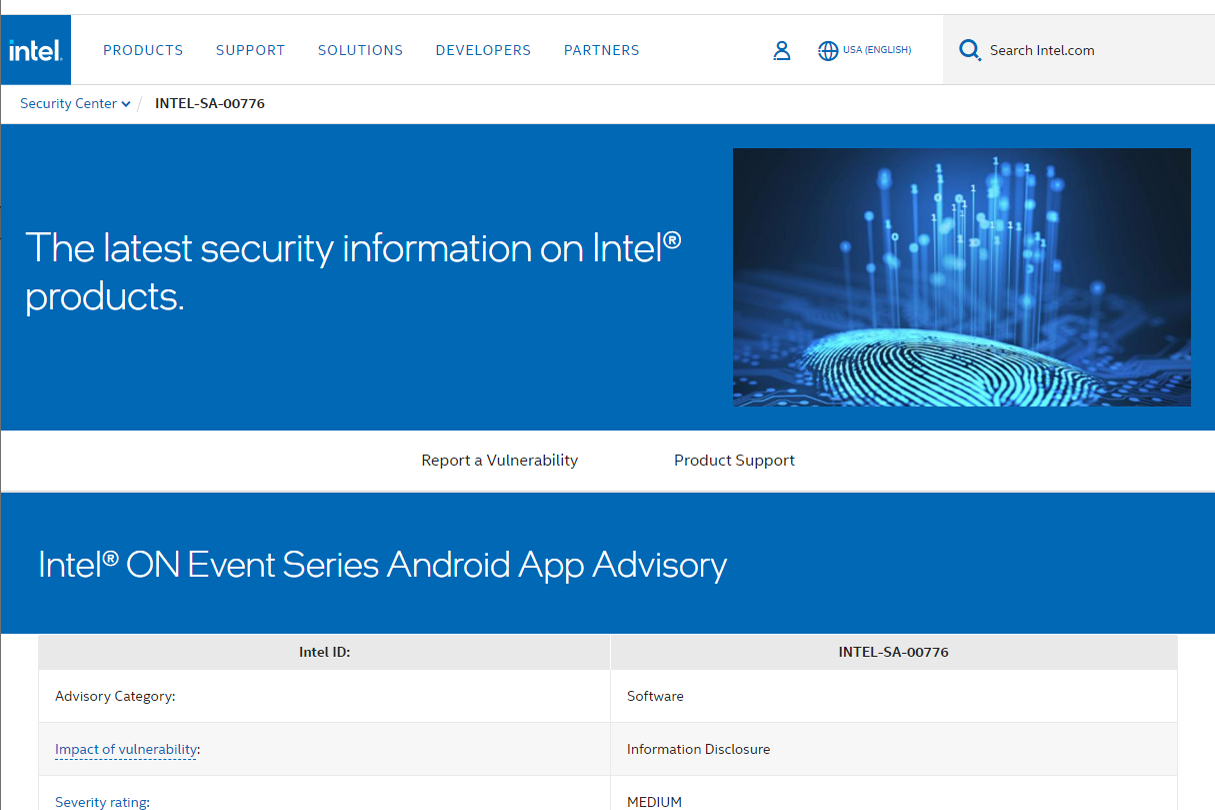Open the Security Center breadcrumb chevron

point(126,103)
